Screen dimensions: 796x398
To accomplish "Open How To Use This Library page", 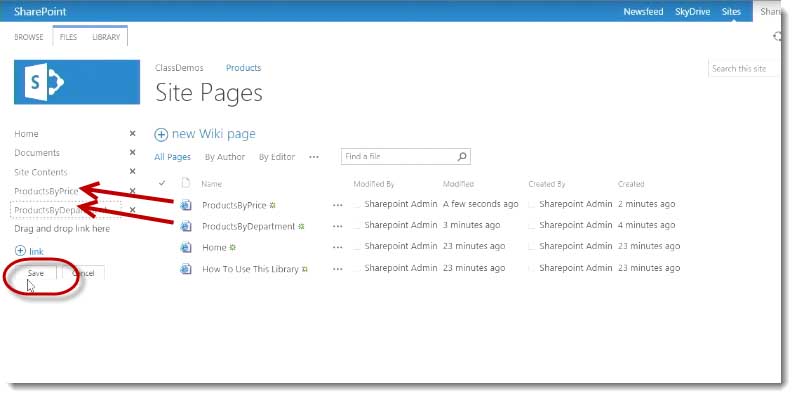I will tap(250, 269).
